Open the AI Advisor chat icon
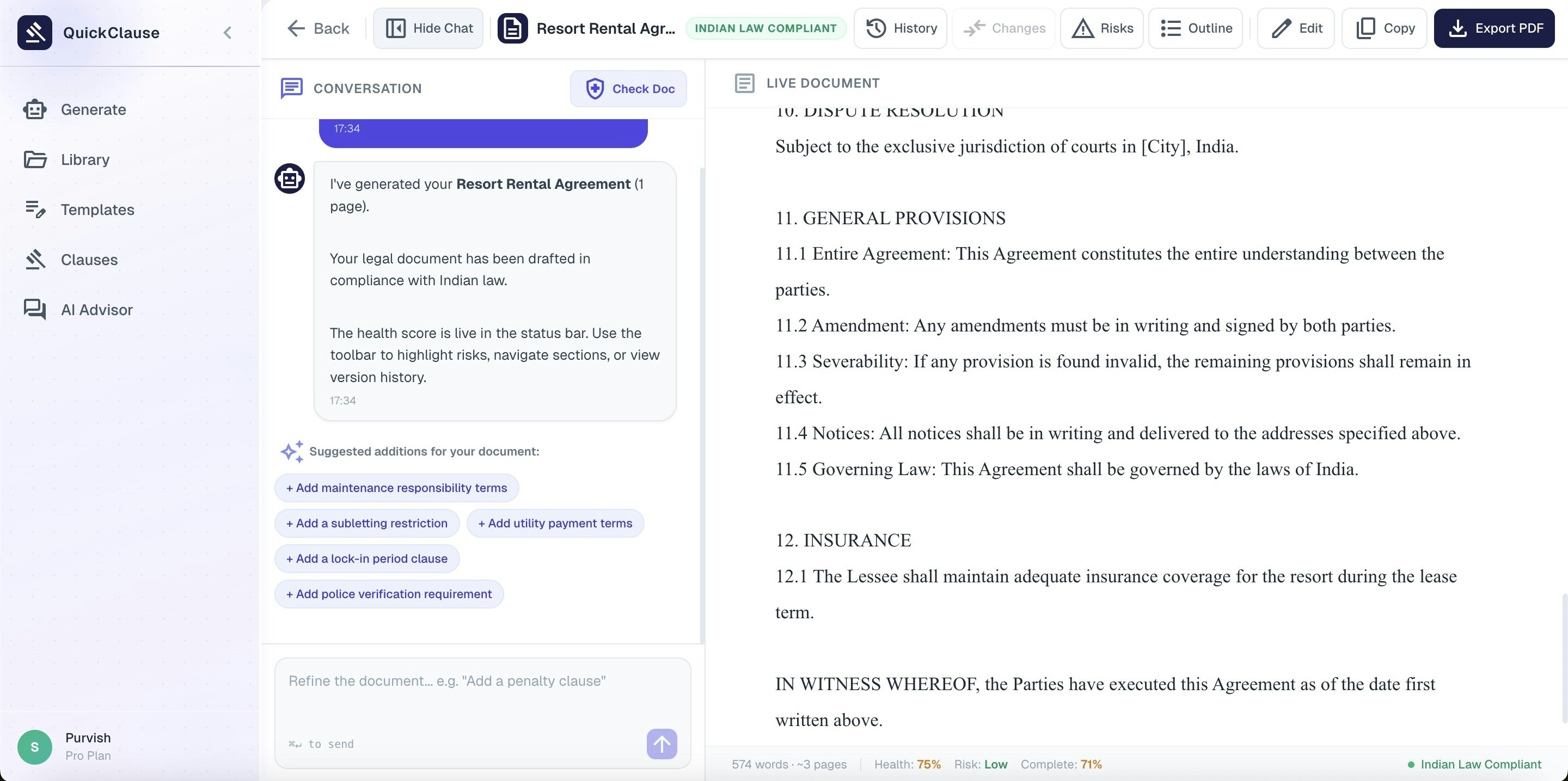Viewport: 1568px width, 781px height. (x=35, y=309)
